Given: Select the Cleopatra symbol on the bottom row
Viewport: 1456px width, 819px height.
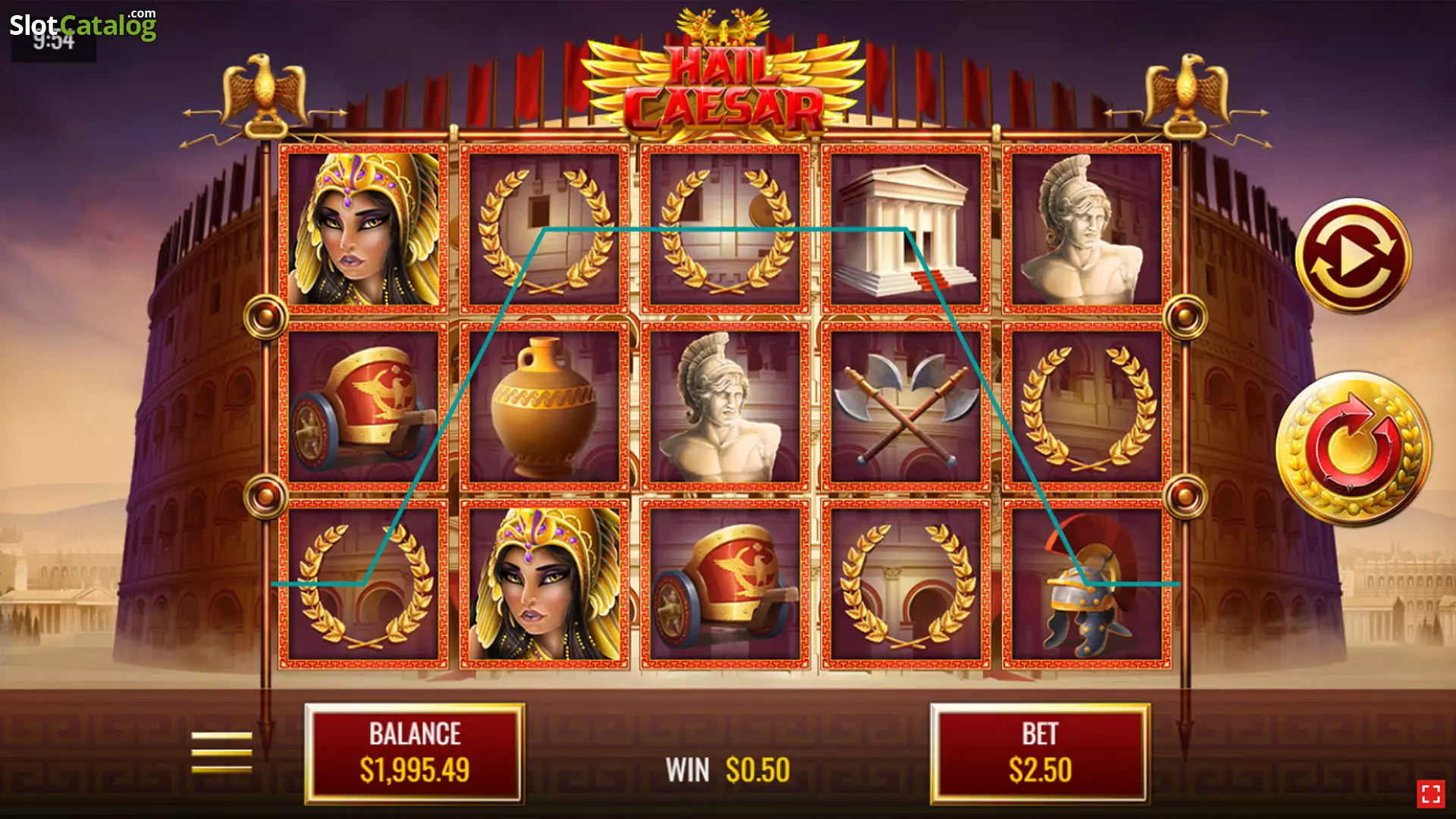Looking at the screenshot, I should coord(544,584).
